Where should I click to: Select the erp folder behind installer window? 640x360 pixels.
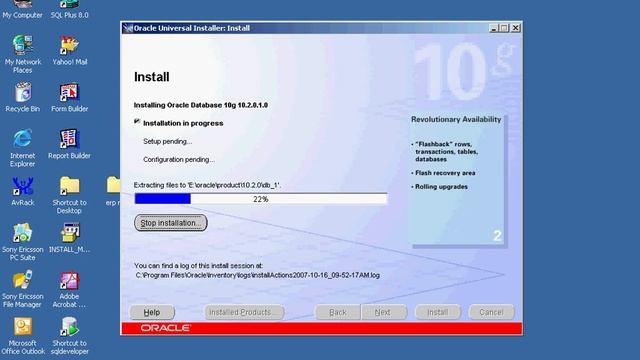coord(113,191)
